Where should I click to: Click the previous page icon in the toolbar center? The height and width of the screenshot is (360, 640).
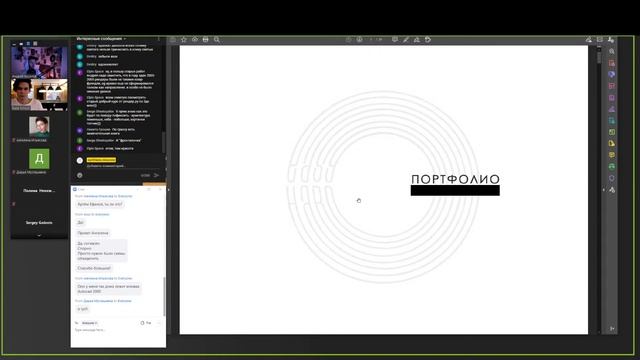(x=348, y=40)
